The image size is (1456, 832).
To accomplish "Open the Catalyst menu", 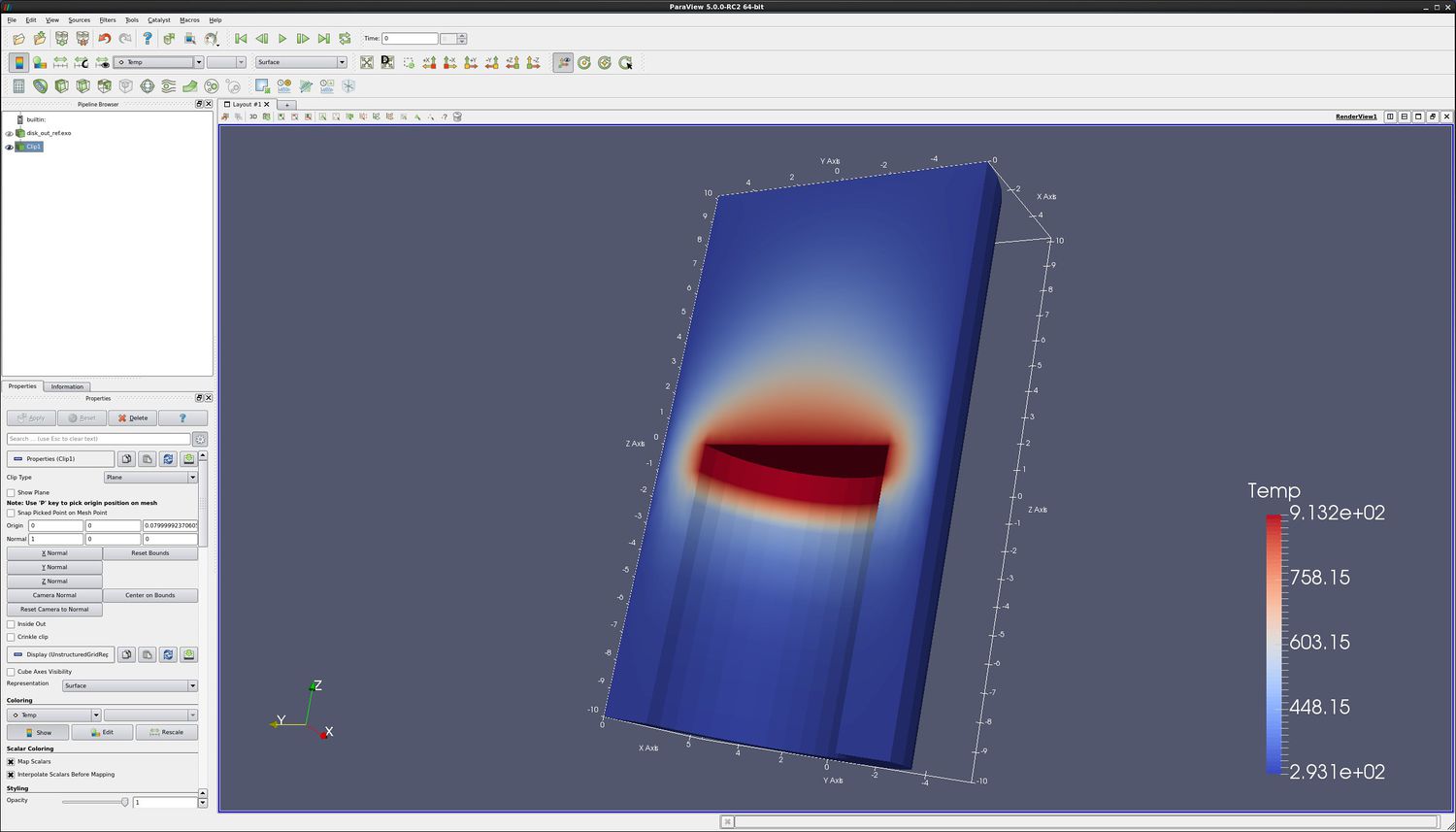I will pos(159,19).
